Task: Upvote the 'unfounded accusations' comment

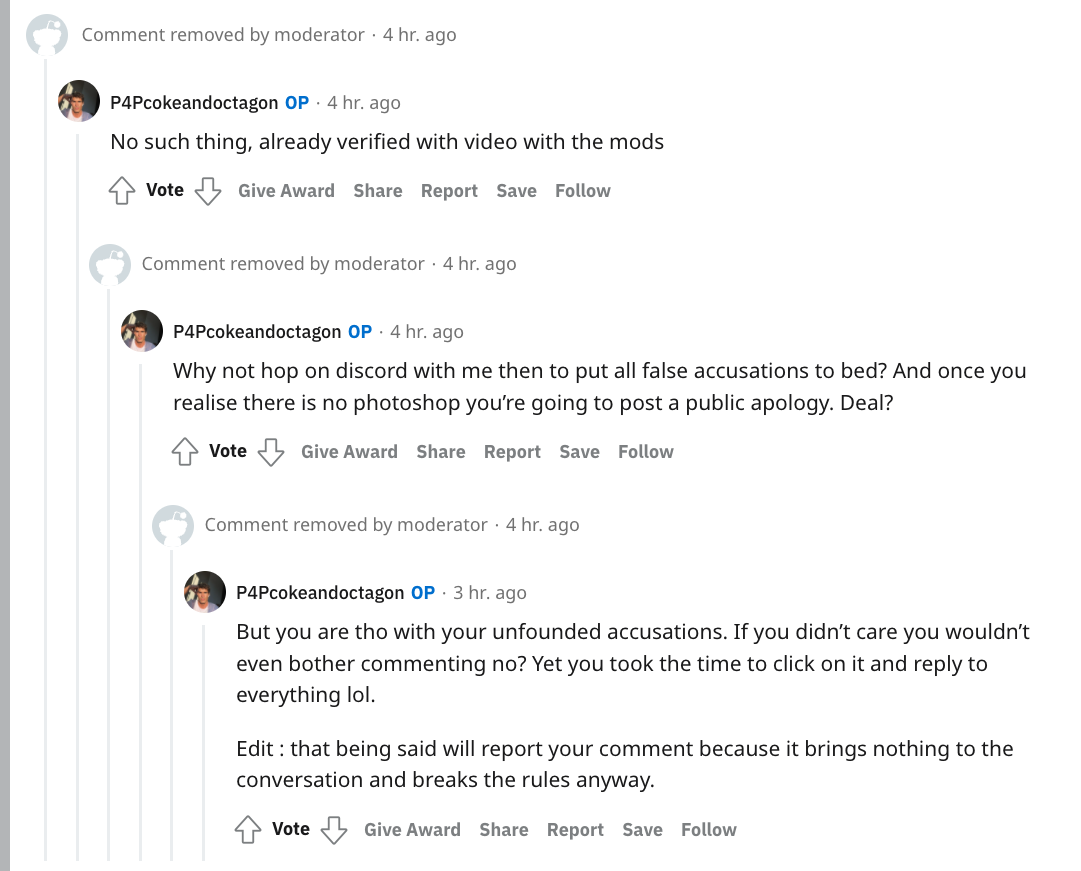Action: pos(247,830)
